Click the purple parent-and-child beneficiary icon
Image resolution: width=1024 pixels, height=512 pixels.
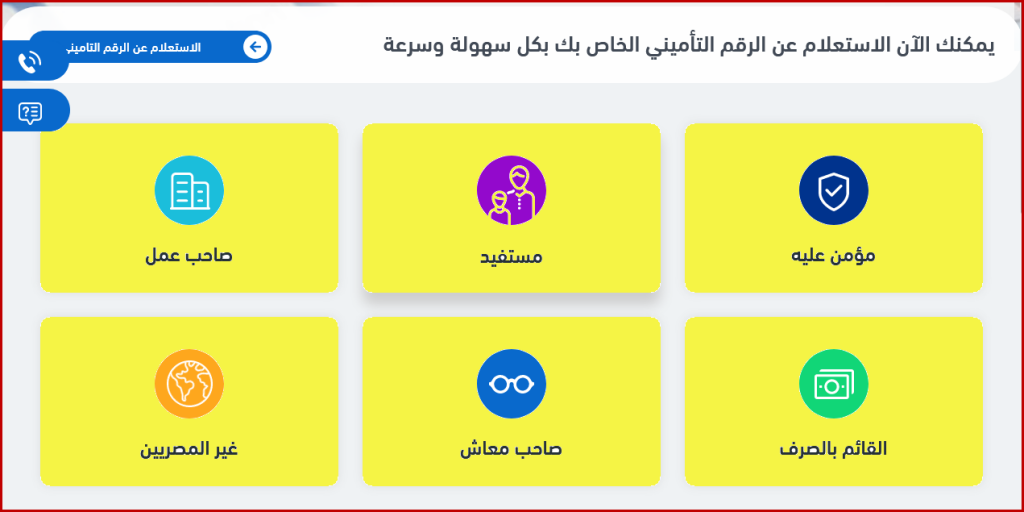click(511, 190)
